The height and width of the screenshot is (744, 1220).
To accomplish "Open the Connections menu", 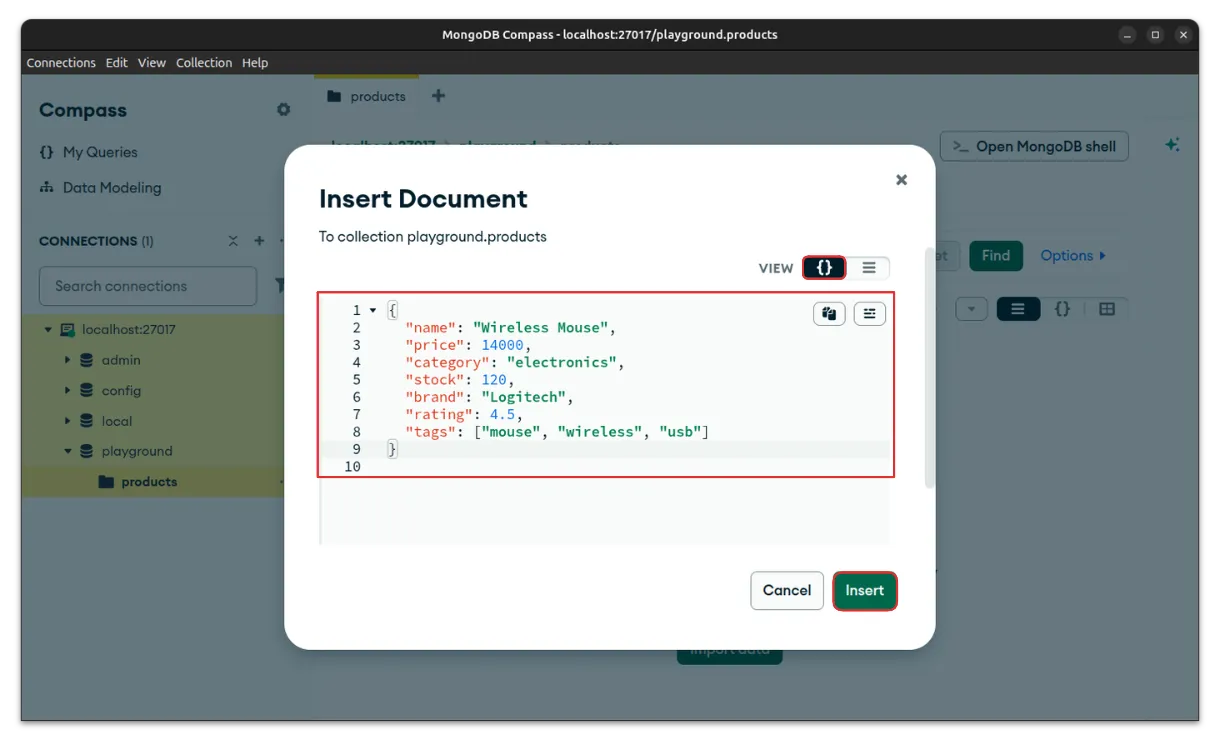I will pos(61,62).
